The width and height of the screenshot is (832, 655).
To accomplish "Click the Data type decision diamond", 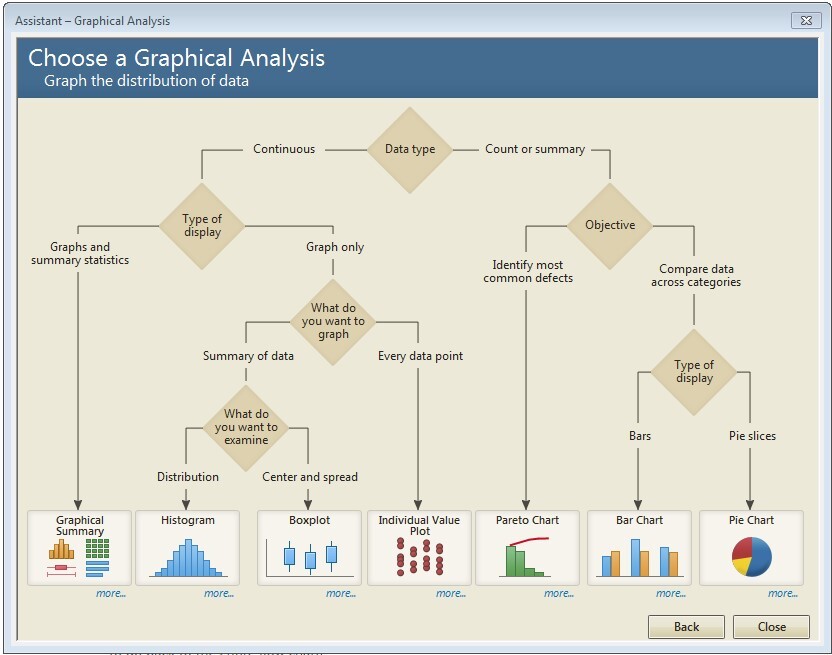I will click(410, 150).
